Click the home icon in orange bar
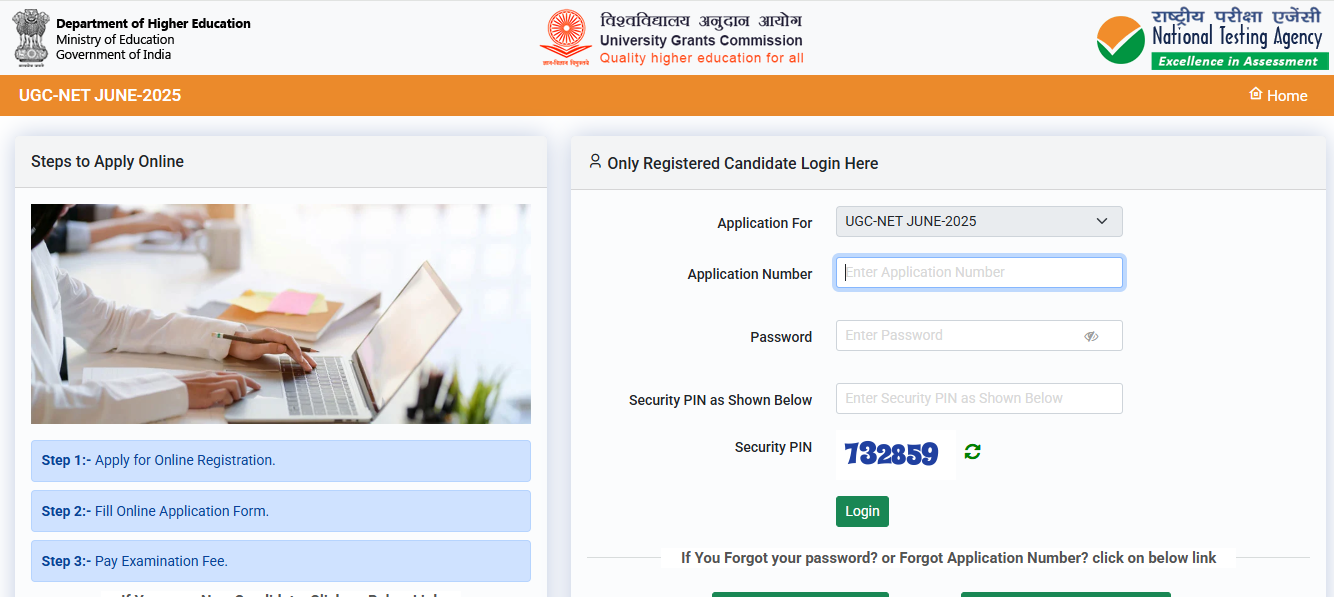Viewport: 1334px width, 597px height. (x=1256, y=94)
